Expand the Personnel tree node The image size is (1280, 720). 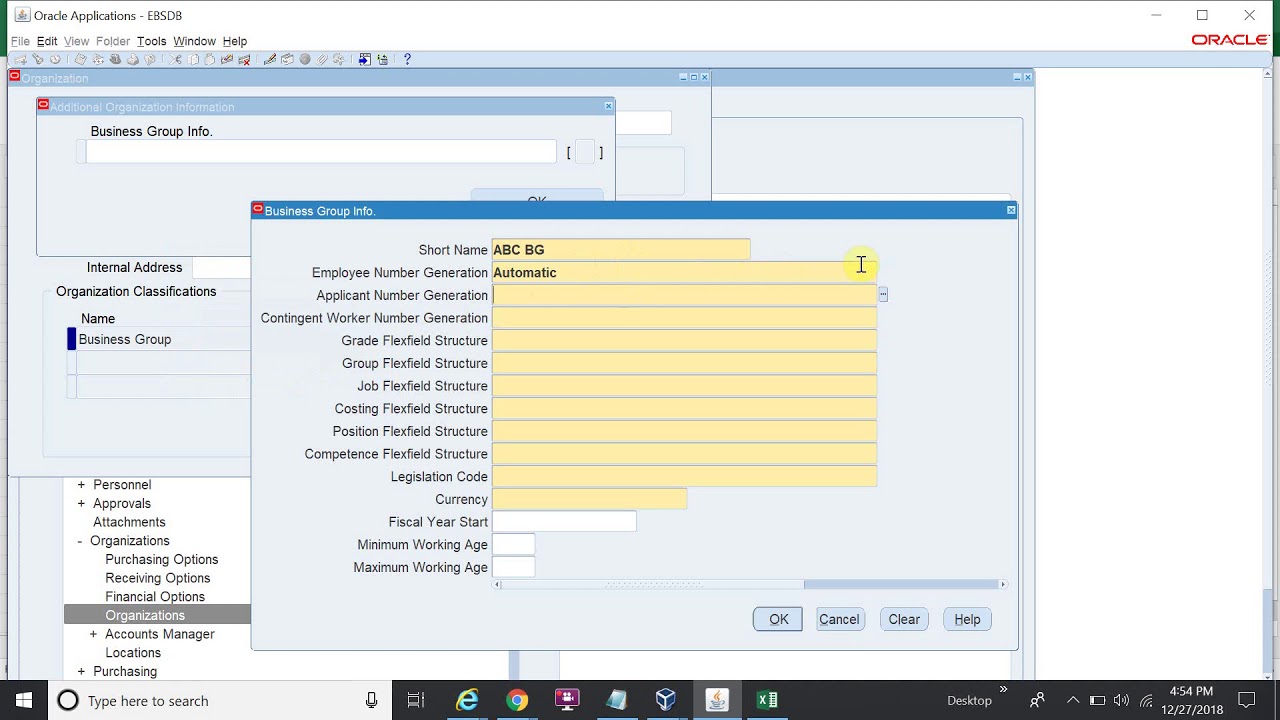(81, 485)
